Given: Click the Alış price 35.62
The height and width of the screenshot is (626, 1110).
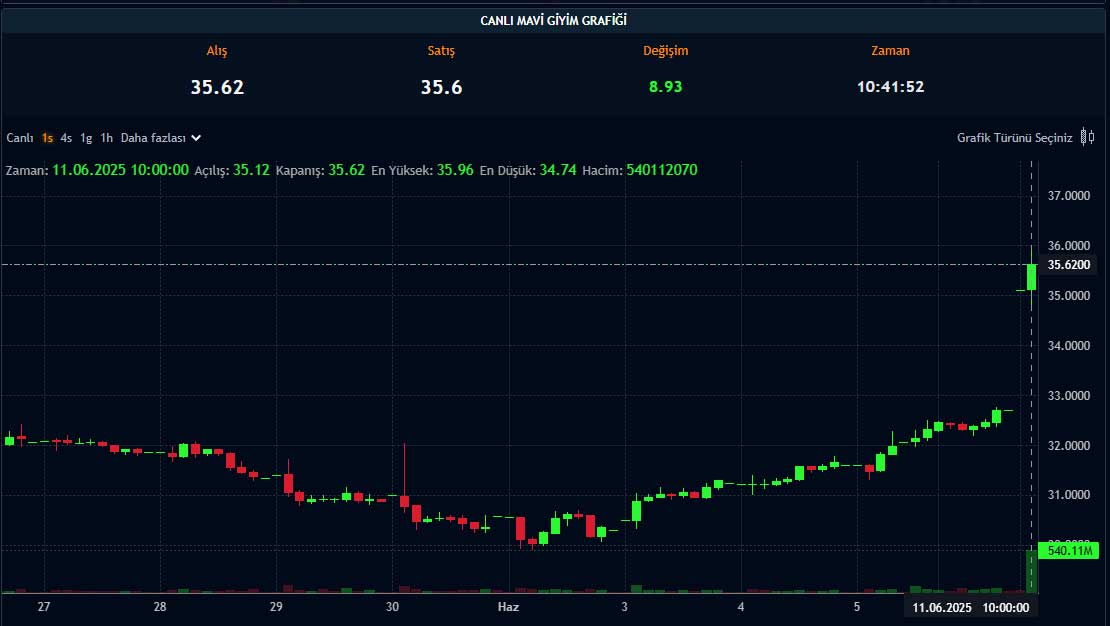Looking at the screenshot, I should tap(217, 87).
